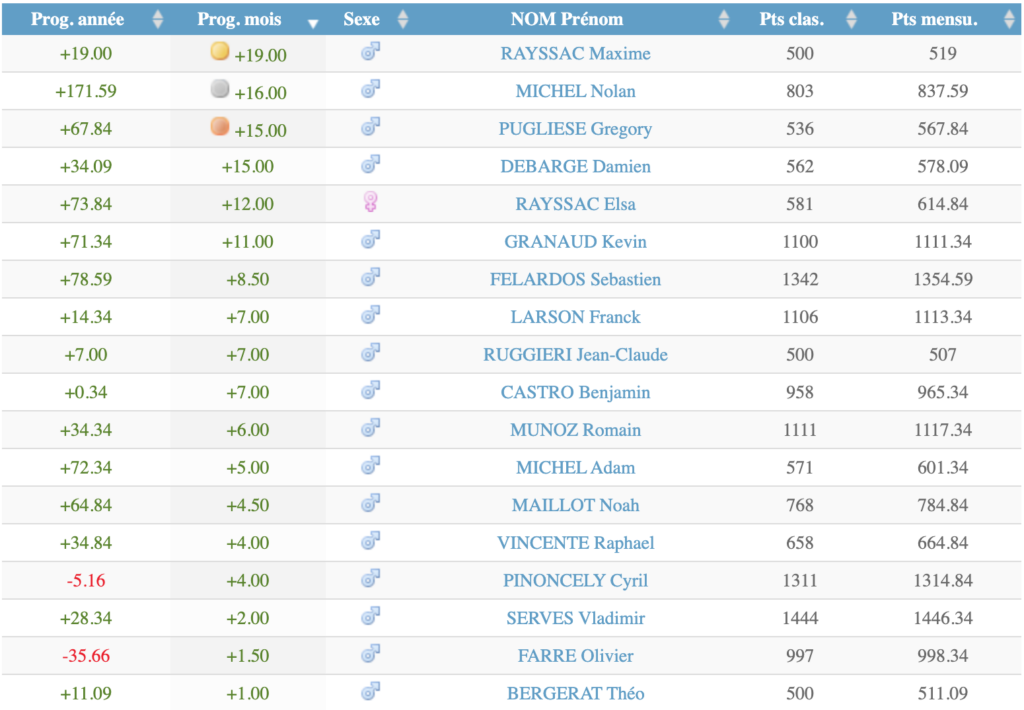Viewport: 1024px width, 710px height.
Task: Click the male icon in GRANAUD Kevin row
Action: click(x=370, y=240)
